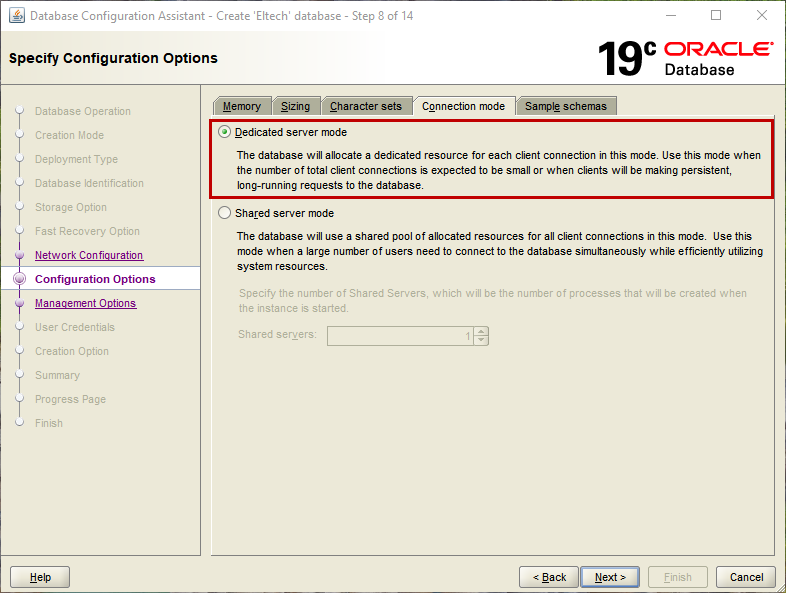The height and width of the screenshot is (593, 786).
Task: Click the disabled Finish button
Action: click(678, 577)
